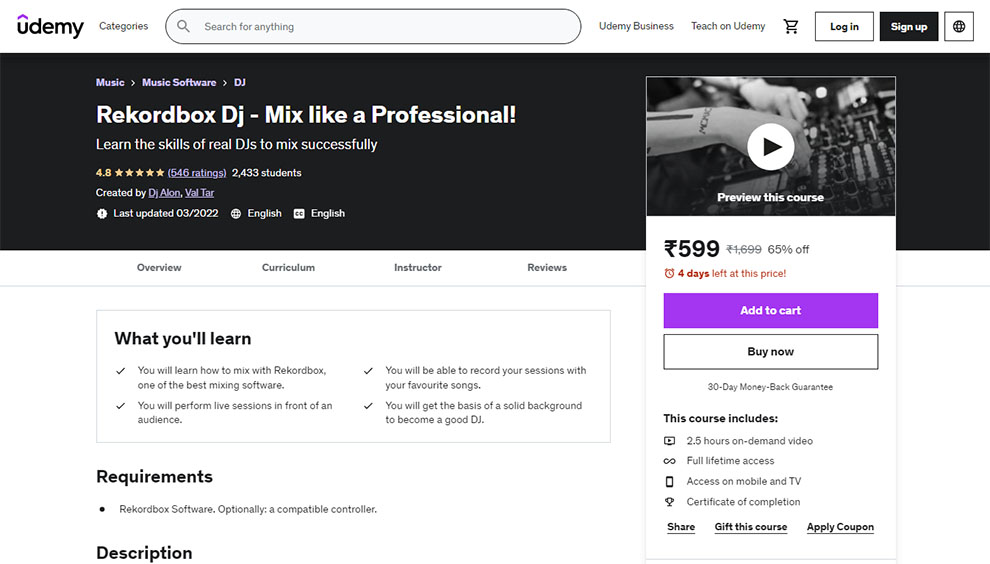The height and width of the screenshot is (564, 990).
Task: Open instructor Dj Alon profile
Action: [164, 193]
